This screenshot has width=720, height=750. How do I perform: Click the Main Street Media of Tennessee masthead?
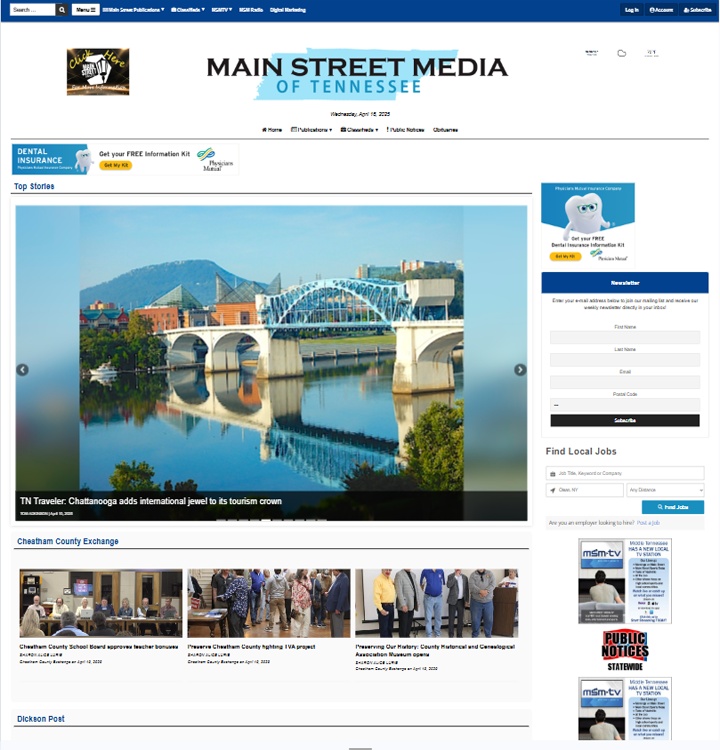pyautogui.click(x=357, y=74)
